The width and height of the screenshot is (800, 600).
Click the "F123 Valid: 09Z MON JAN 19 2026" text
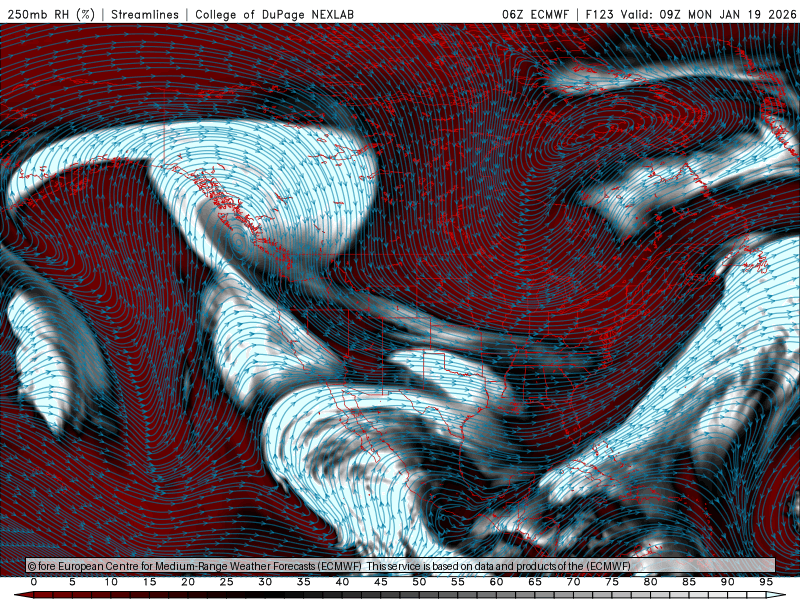(x=691, y=14)
